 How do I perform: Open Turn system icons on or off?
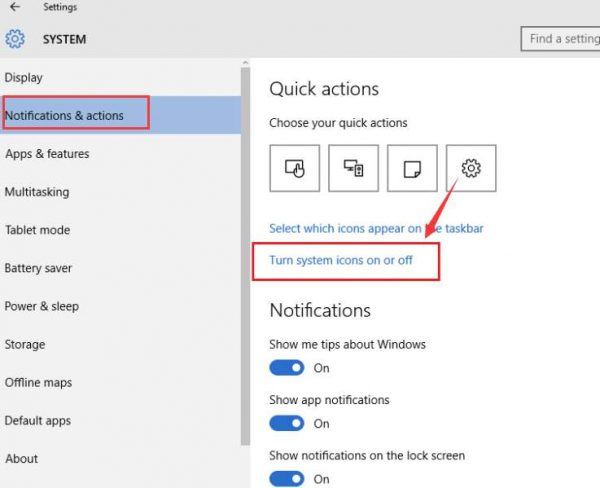pos(341,260)
